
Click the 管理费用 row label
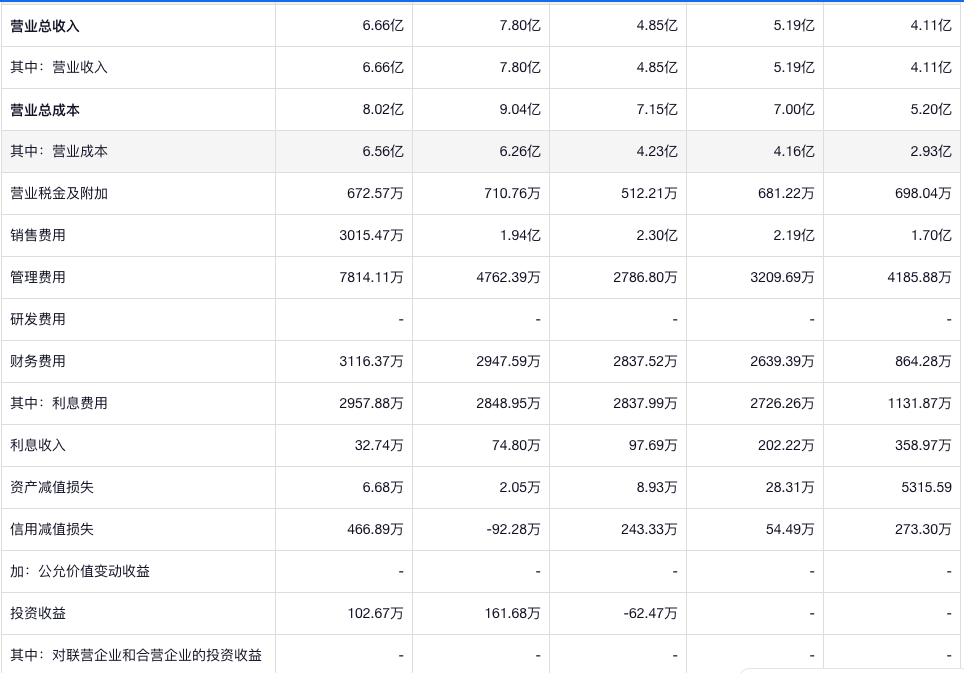[38, 278]
